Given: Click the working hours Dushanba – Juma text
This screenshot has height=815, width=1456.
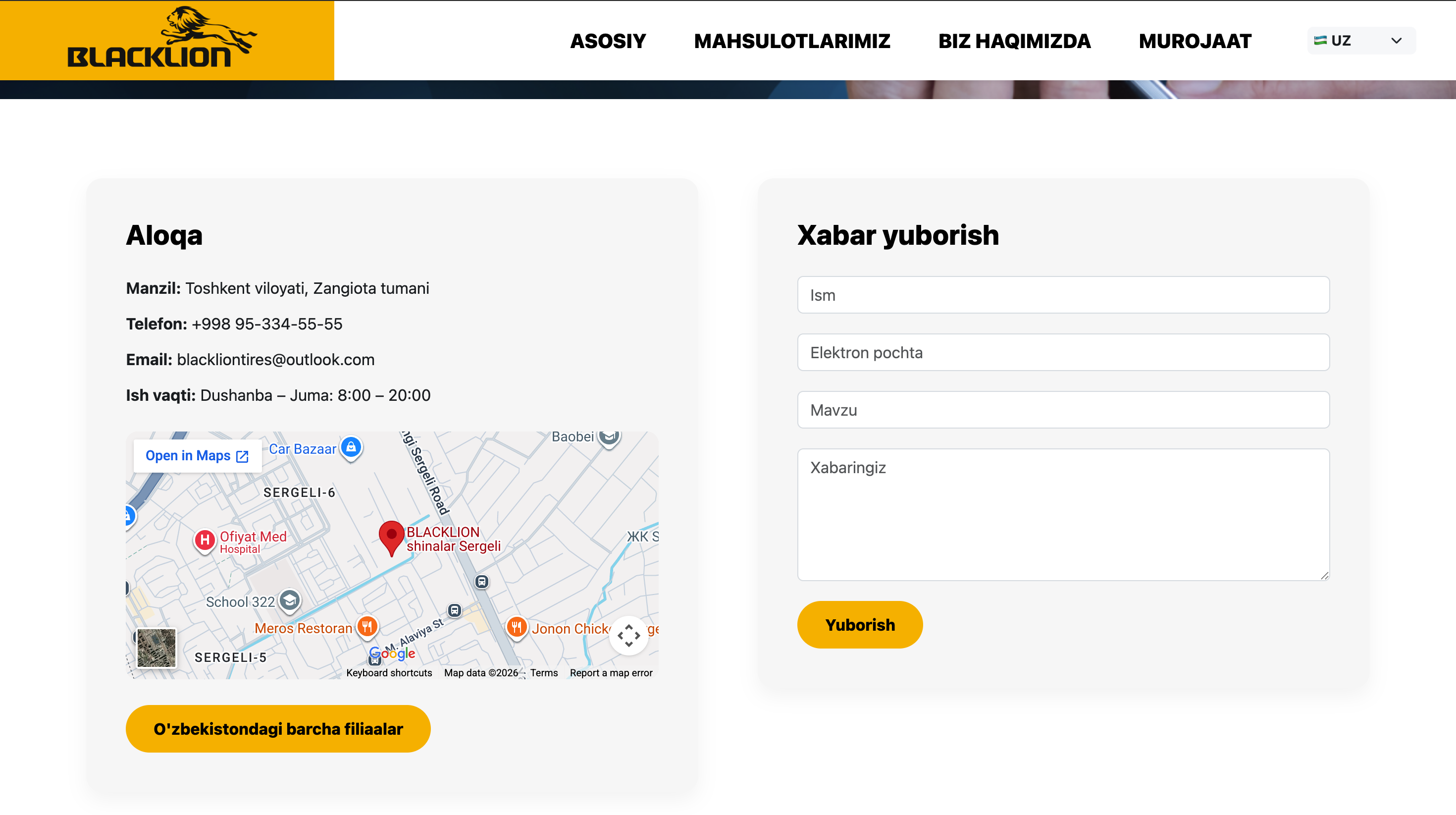Looking at the screenshot, I should coord(315,395).
